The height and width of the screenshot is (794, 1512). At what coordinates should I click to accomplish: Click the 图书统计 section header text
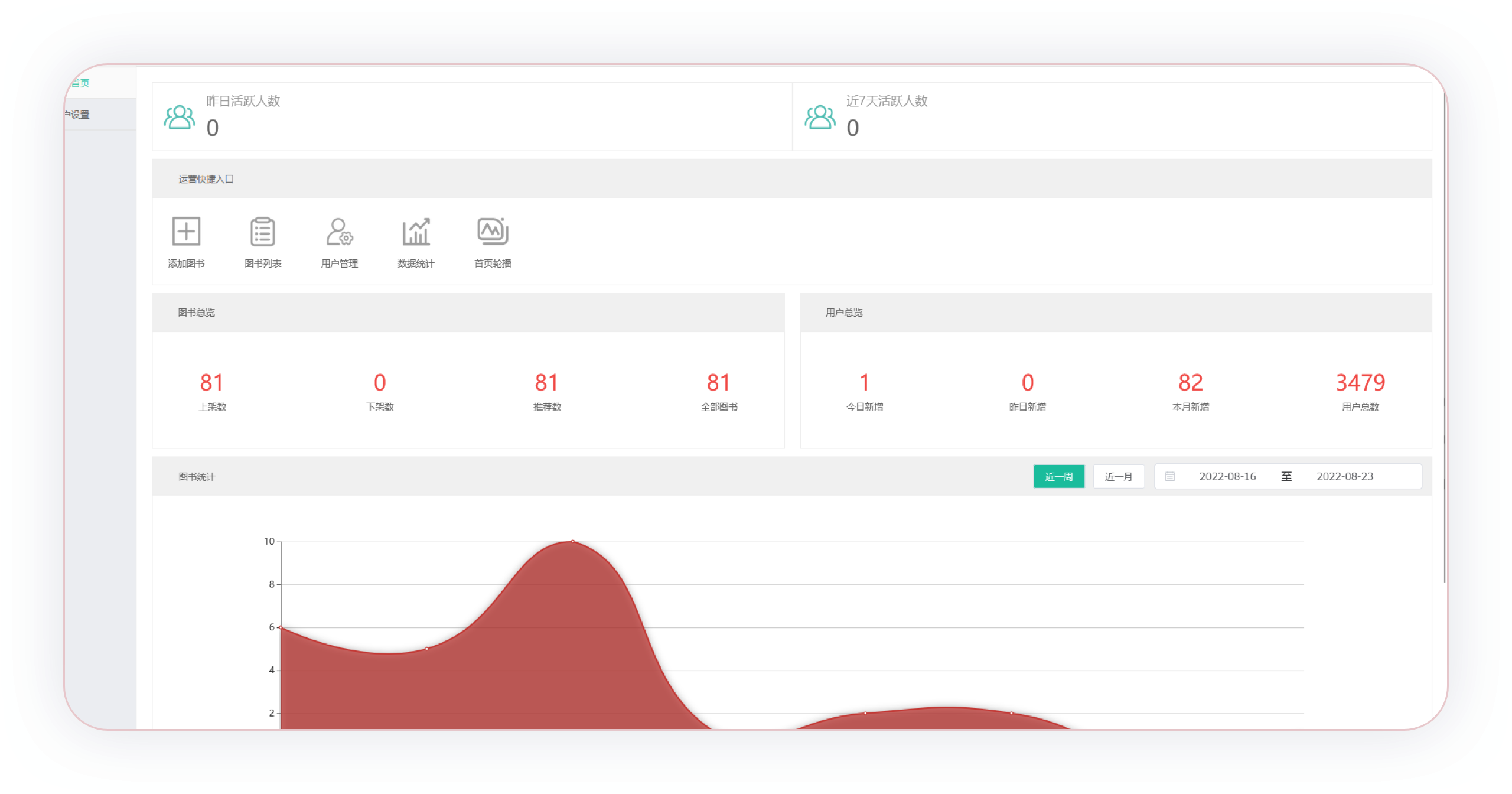[197, 477]
